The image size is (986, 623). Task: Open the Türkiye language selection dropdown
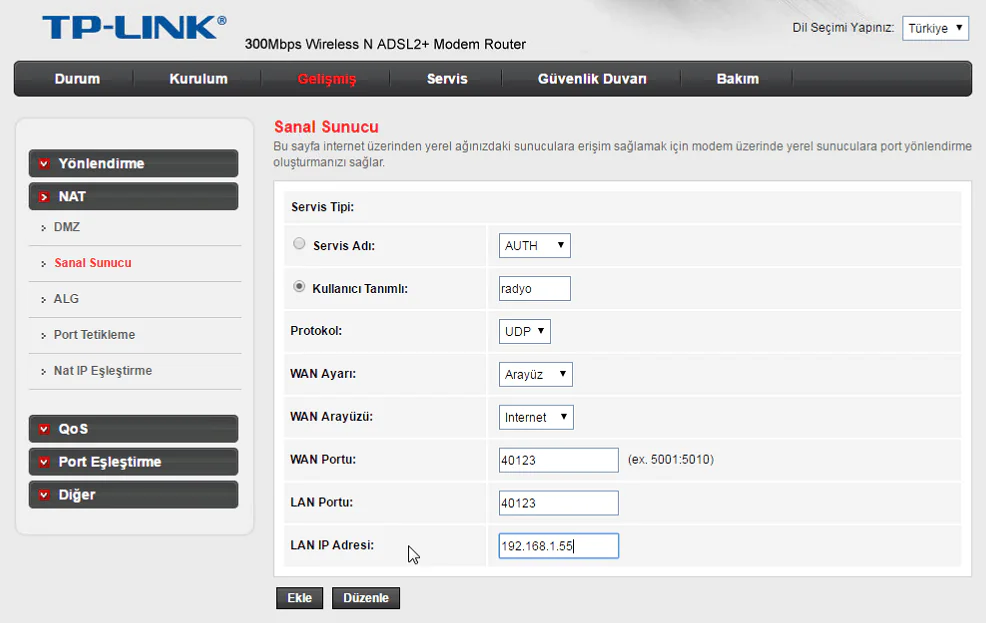pos(935,28)
